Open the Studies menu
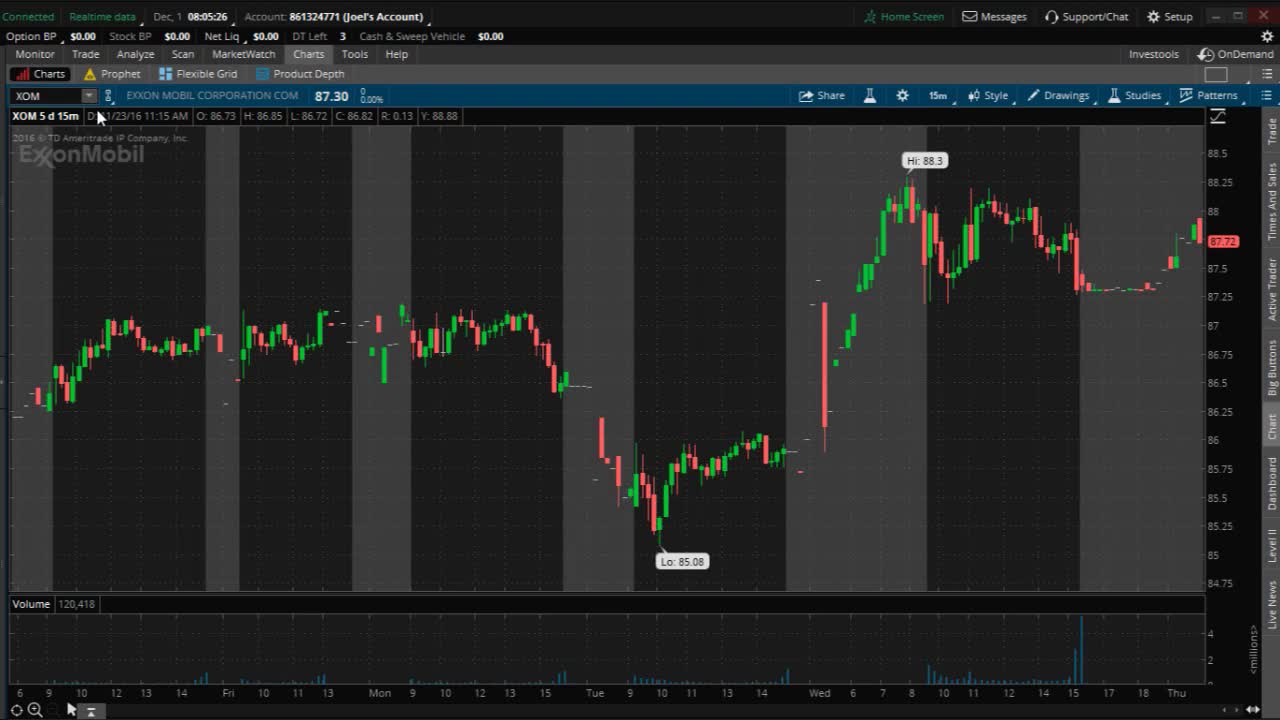 coord(1134,96)
